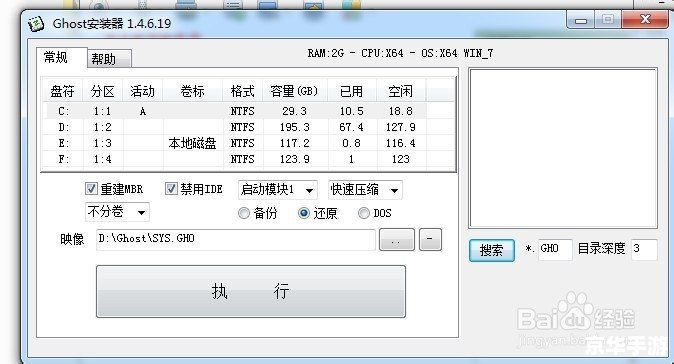Open the 启动模块1 dropdown
This screenshot has width=674, height=364.
coord(278,190)
